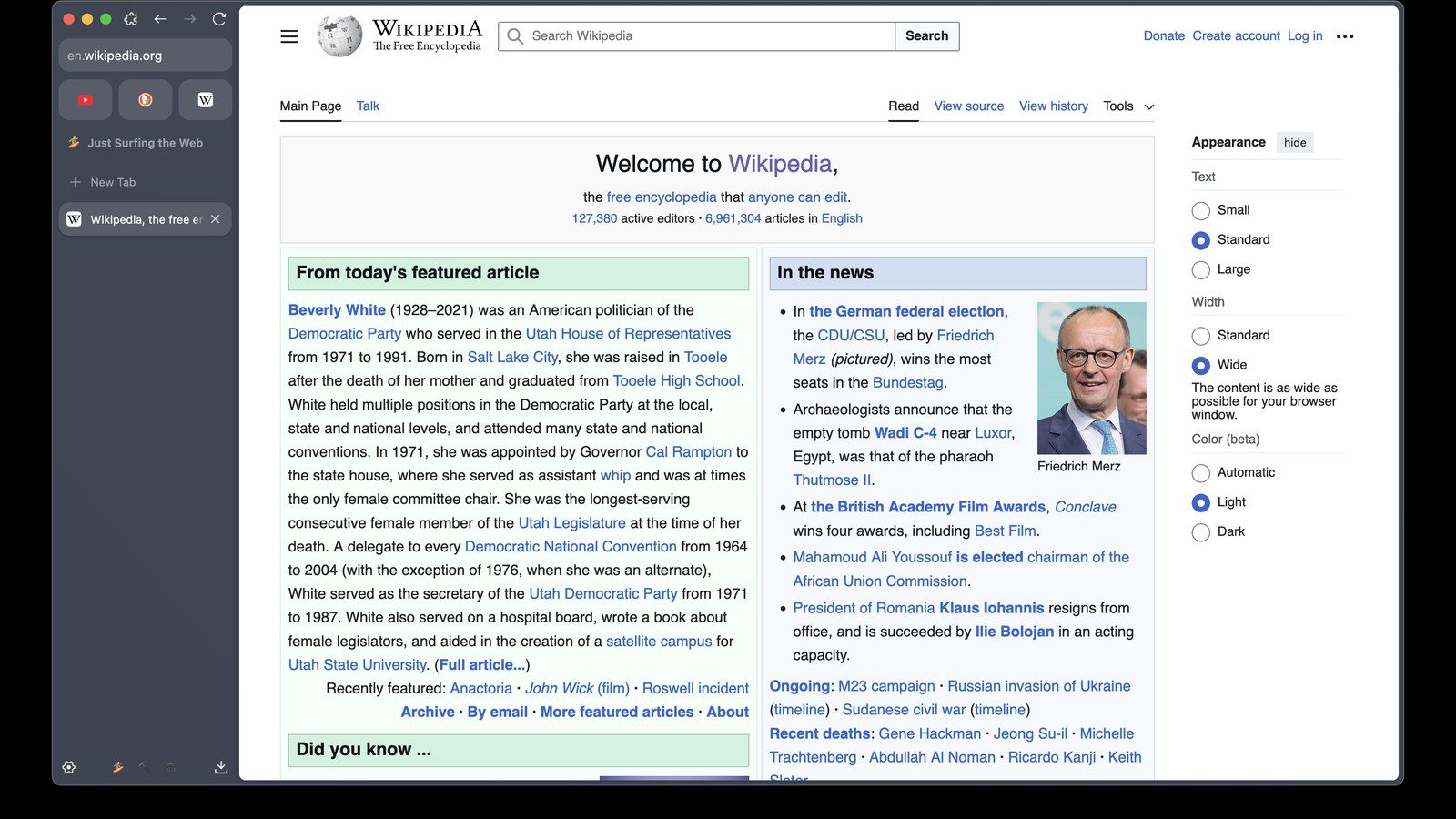Open the Full article... link
Image resolution: width=1456 pixels, height=819 pixels.
coord(482,665)
